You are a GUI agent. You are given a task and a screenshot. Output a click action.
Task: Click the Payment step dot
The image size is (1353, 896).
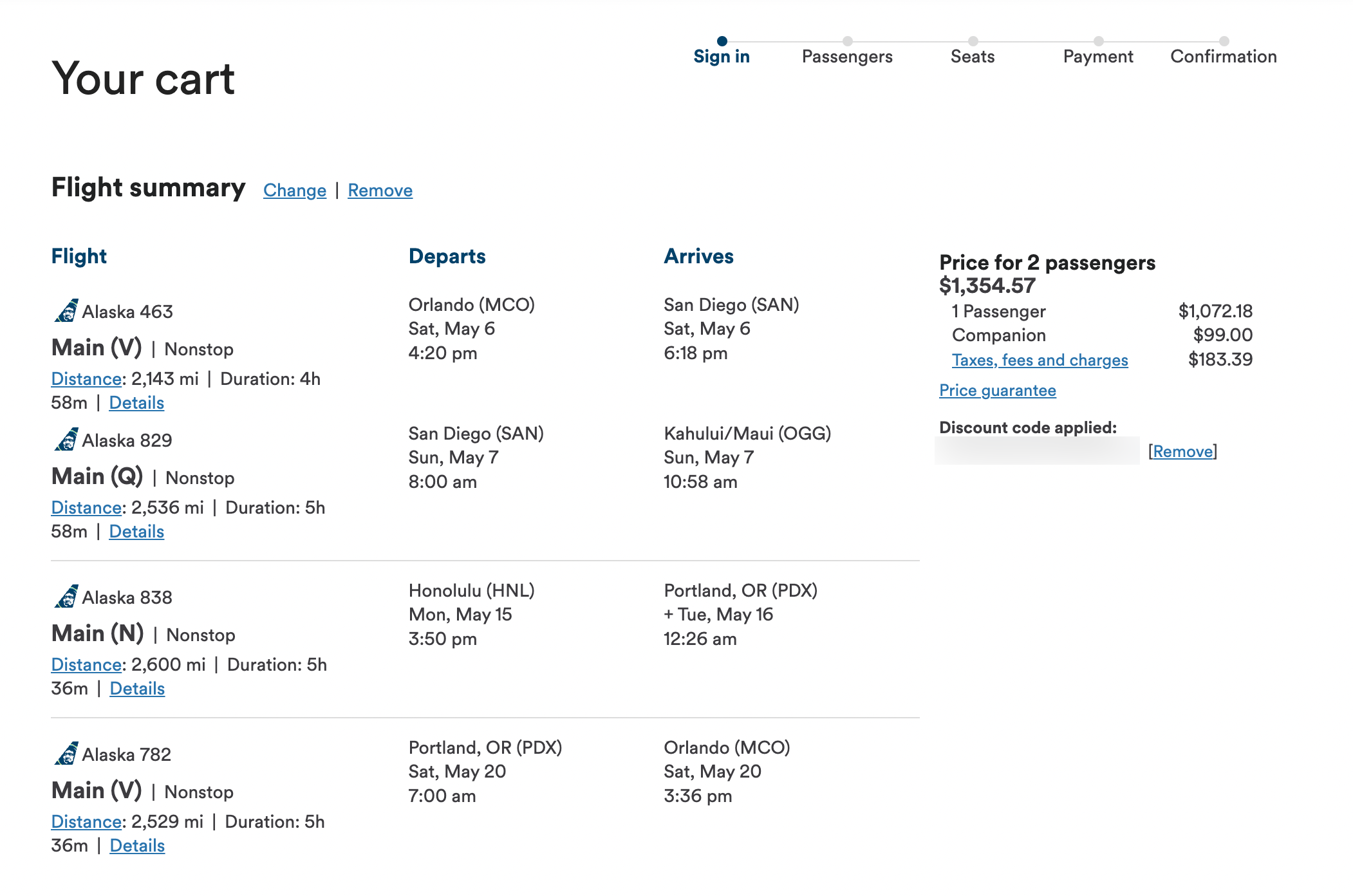coord(1099,41)
